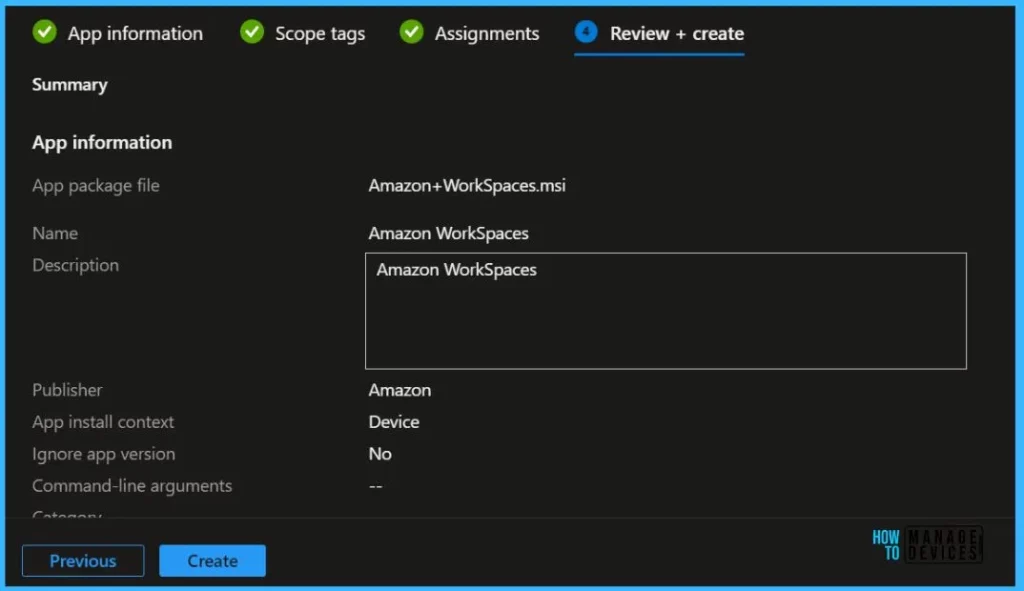This screenshot has width=1024, height=591.
Task: Click the Command-line arguments dash value
Action: (376, 486)
